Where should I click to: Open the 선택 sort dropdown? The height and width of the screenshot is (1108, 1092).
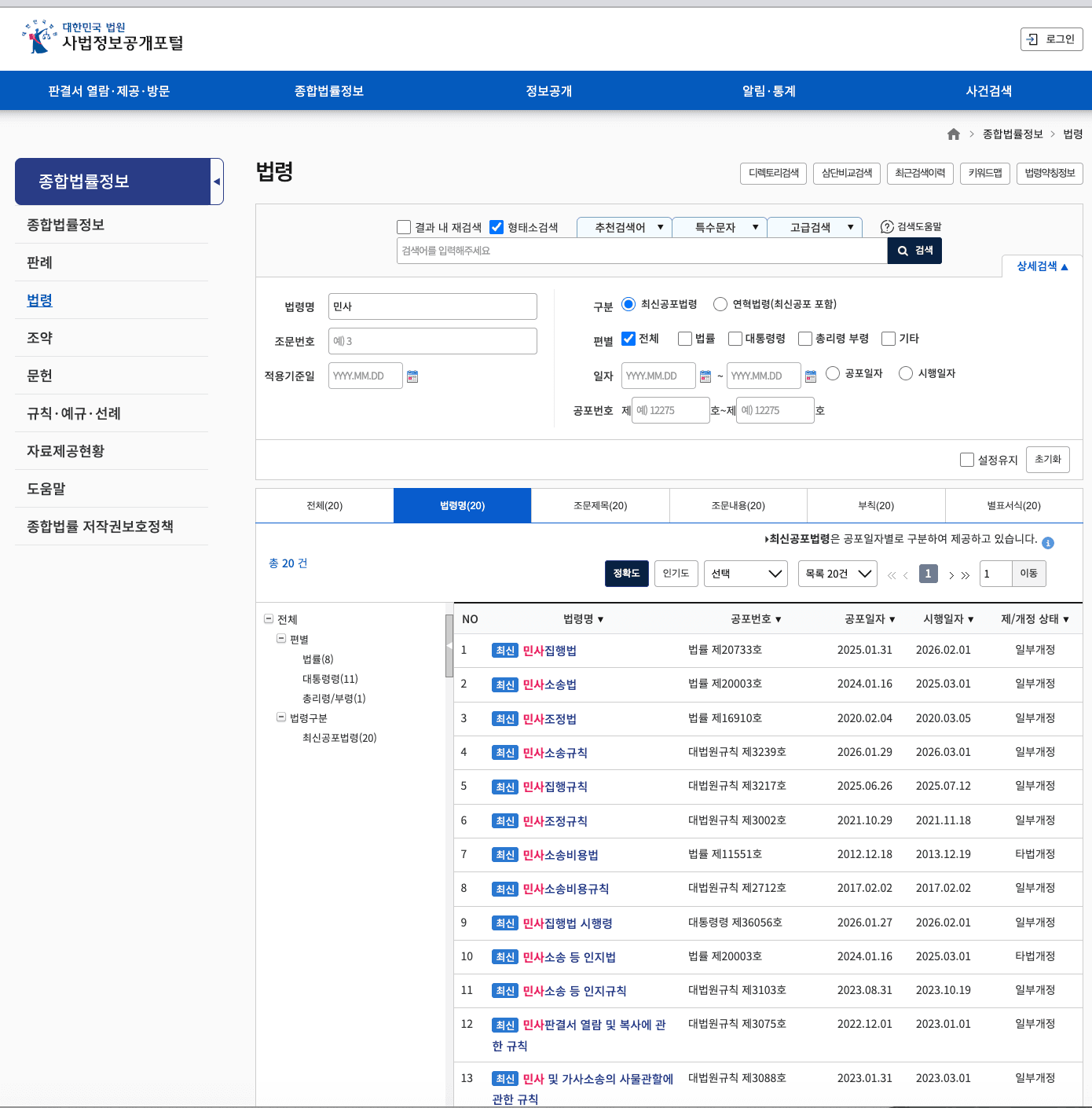click(x=746, y=574)
